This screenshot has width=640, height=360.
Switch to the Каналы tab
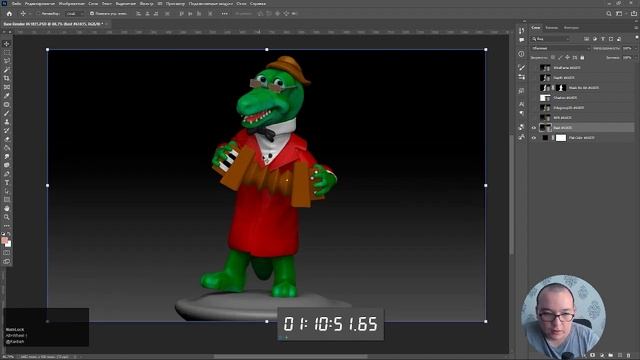click(x=551, y=28)
